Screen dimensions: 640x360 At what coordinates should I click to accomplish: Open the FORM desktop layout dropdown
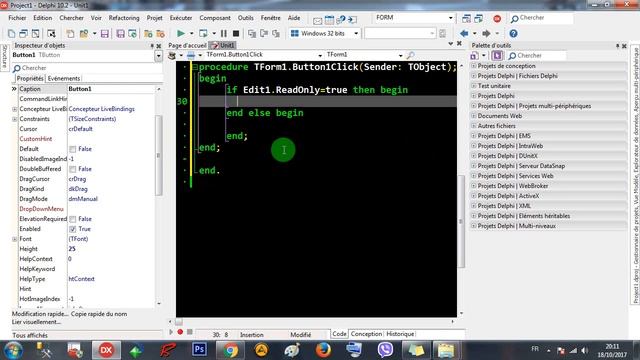(451, 18)
